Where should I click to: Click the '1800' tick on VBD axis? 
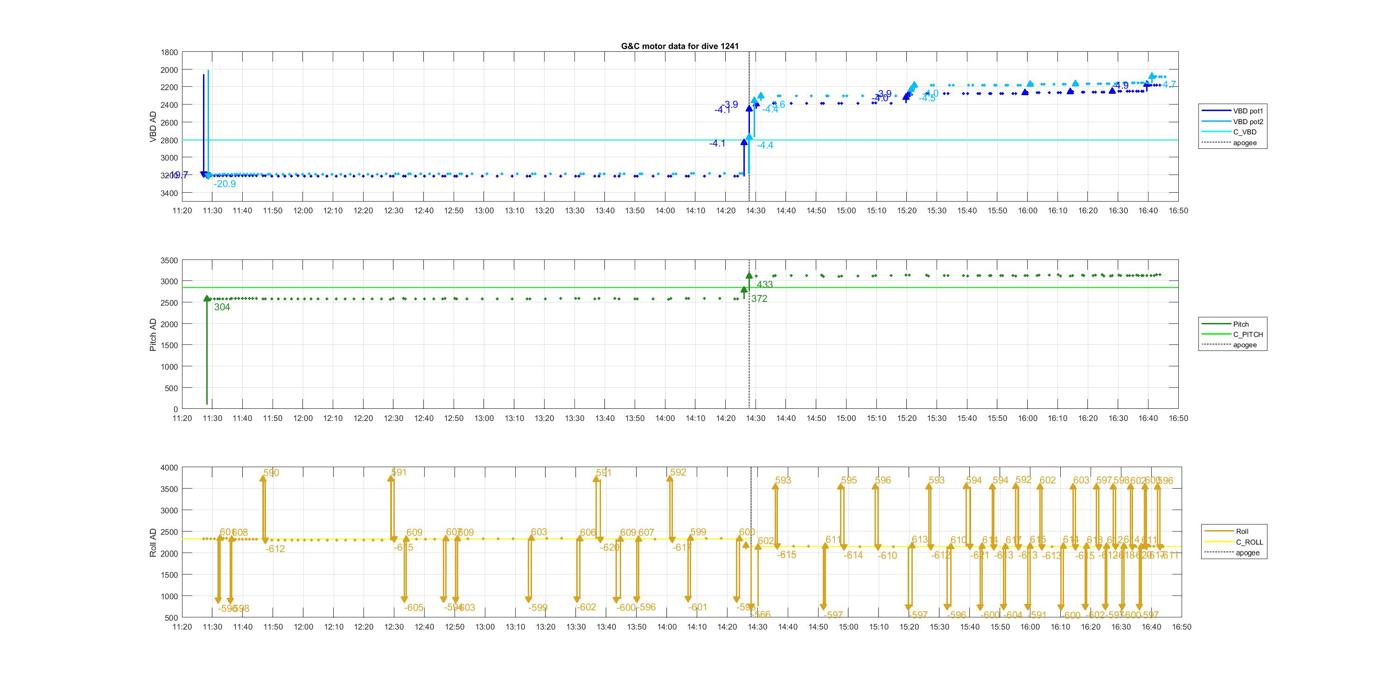pos(169,52)
